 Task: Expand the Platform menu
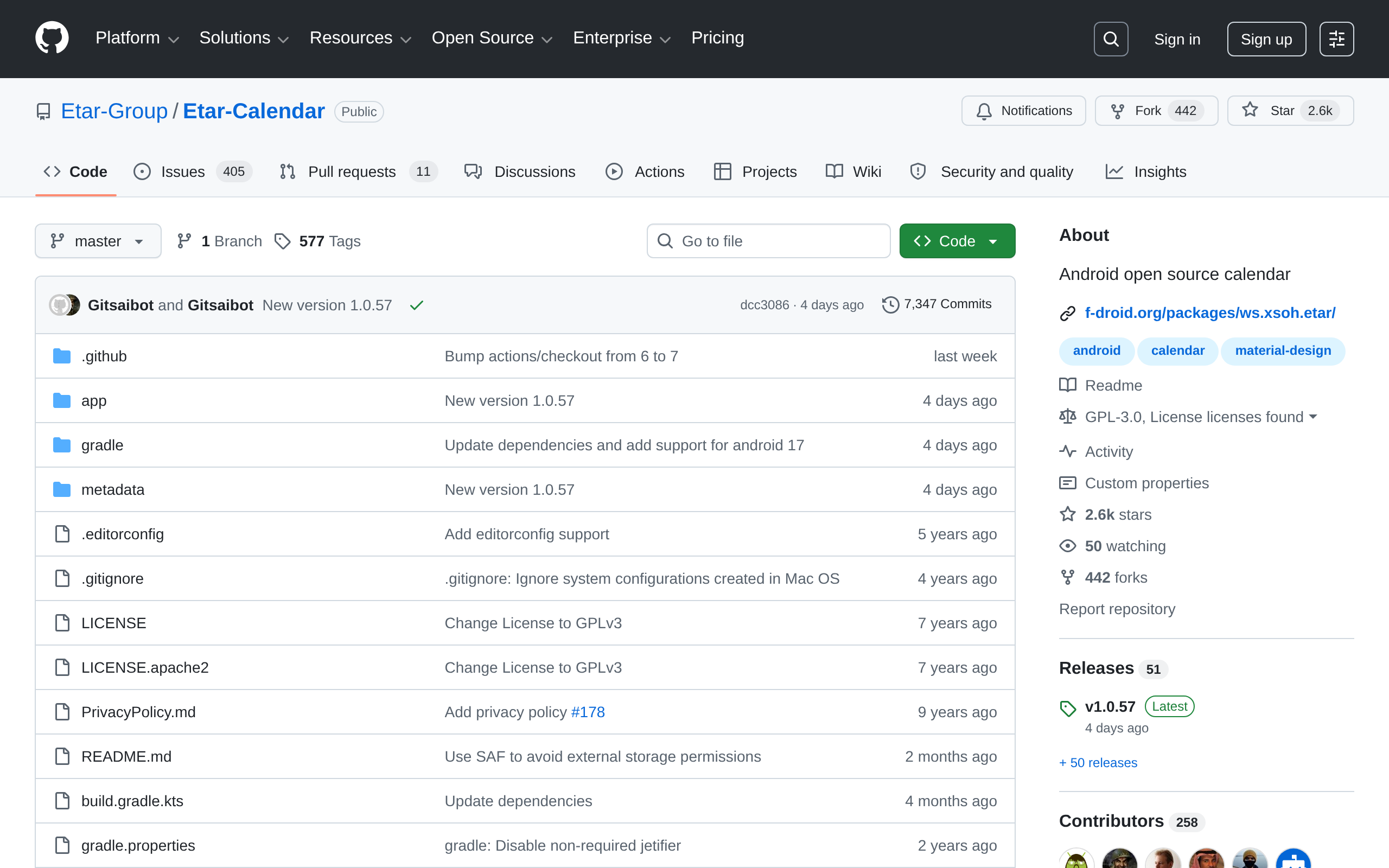pos(137,38)
